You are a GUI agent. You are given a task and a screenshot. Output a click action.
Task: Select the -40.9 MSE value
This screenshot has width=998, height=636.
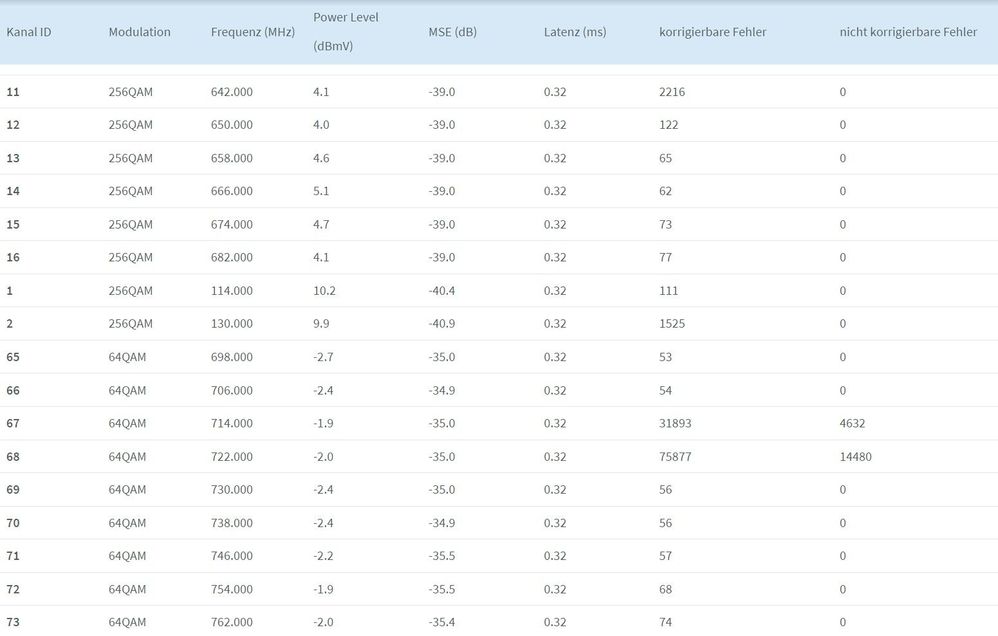coord(442,324)
